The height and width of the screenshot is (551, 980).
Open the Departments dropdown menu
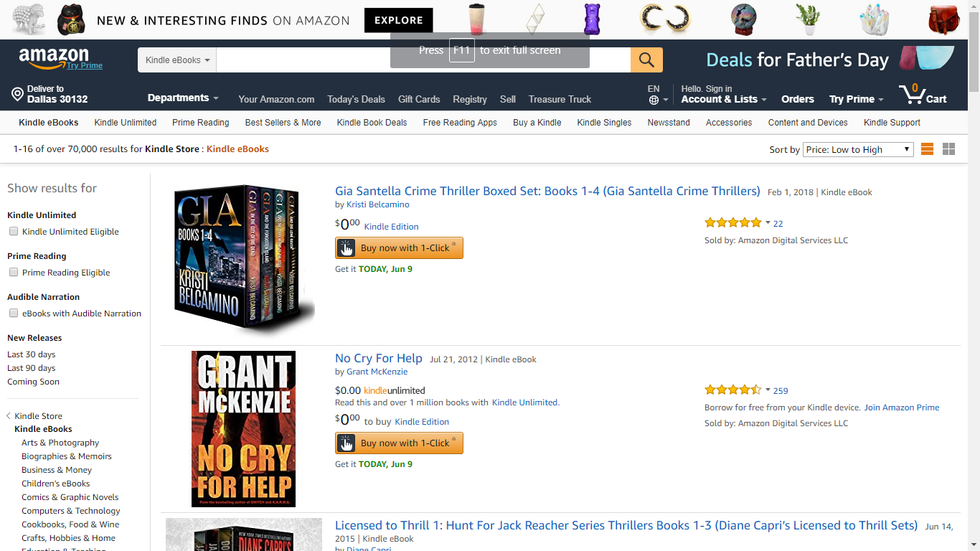tap(183, 98)
